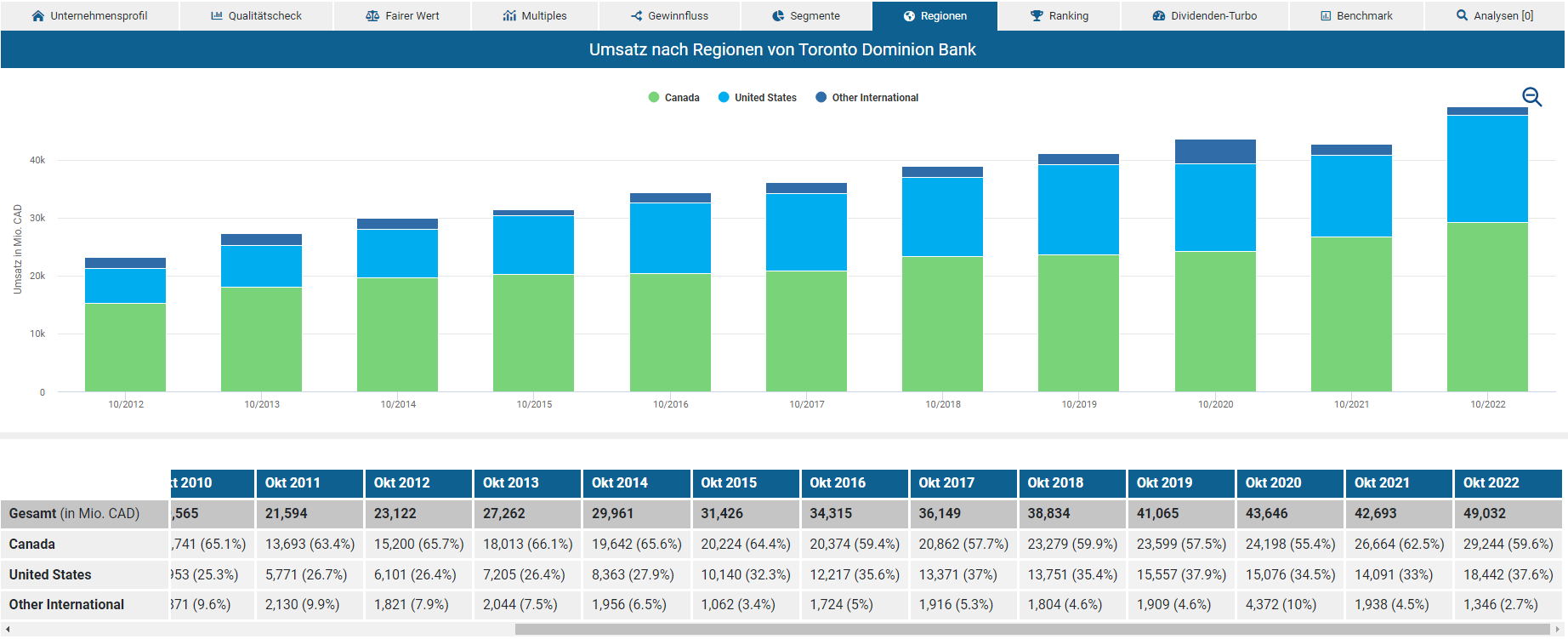Select the Regionen tab
Screen dimensions: 1568x639
pos(935,16)
